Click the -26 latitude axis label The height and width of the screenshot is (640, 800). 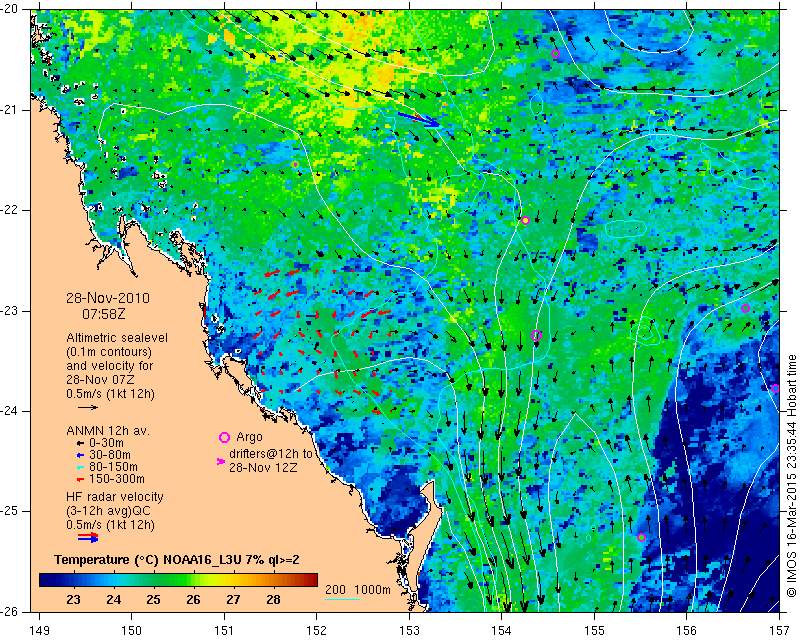click(x=11, y=611)
